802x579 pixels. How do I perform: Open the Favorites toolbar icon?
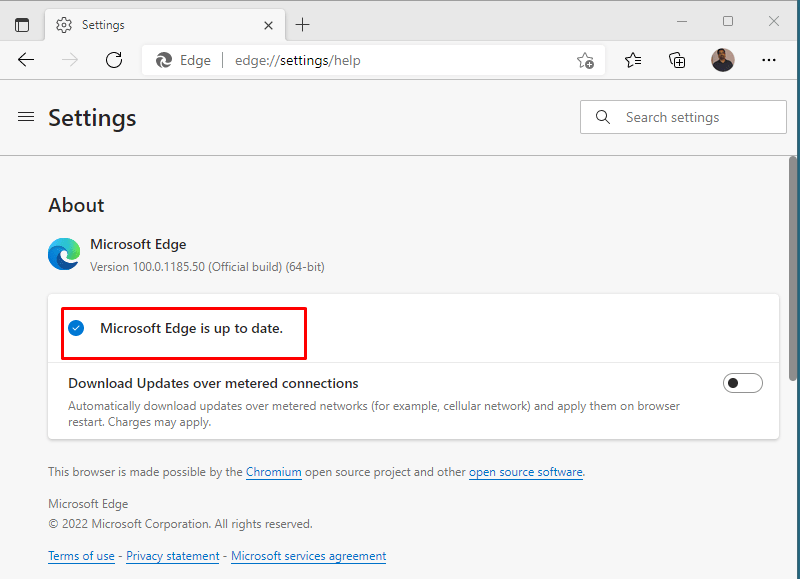[633, 60]
